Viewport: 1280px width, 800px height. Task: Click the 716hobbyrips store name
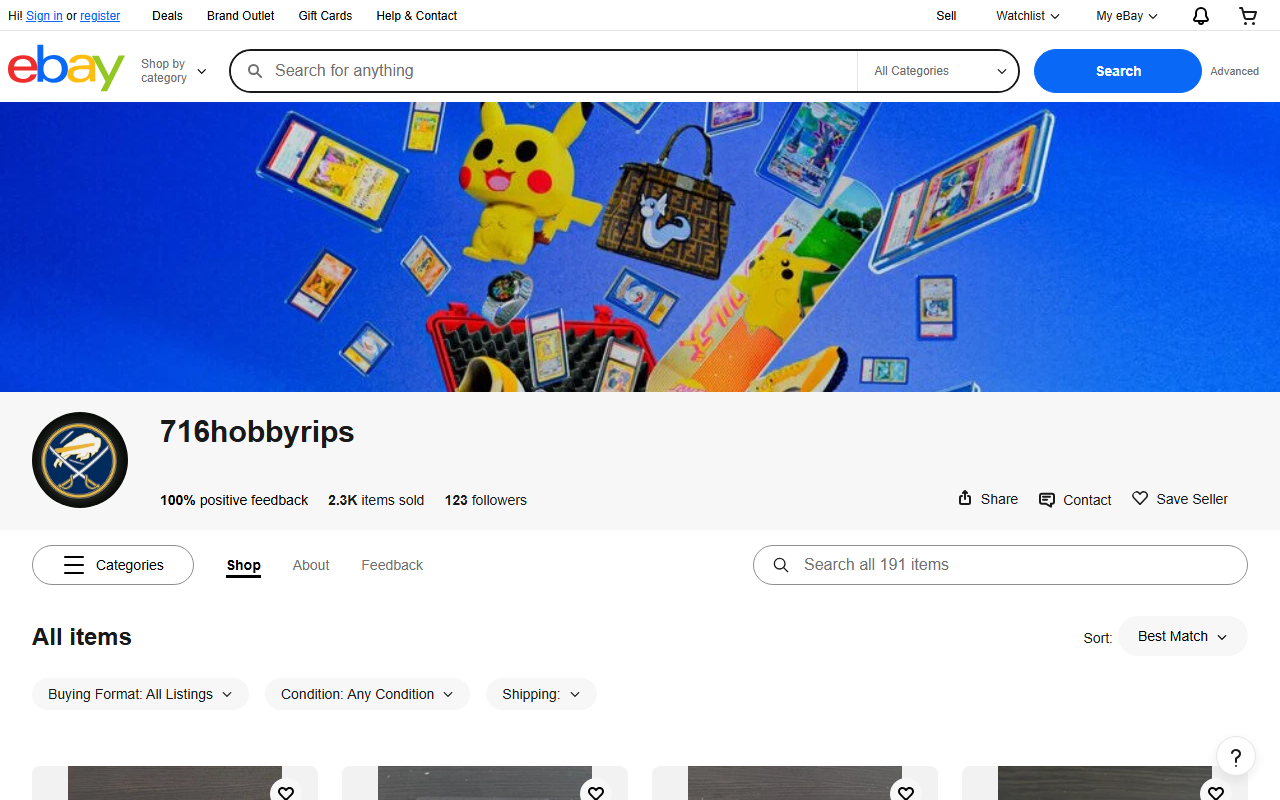click(x=257, y=432)
